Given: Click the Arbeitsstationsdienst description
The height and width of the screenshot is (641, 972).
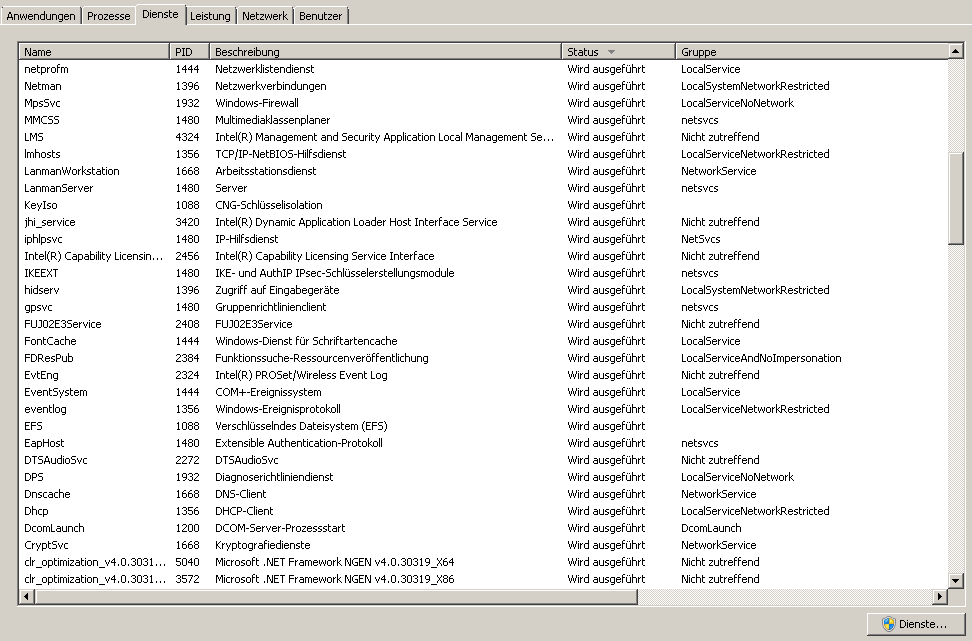Looking at the screenshot, I should click(265, 171).
